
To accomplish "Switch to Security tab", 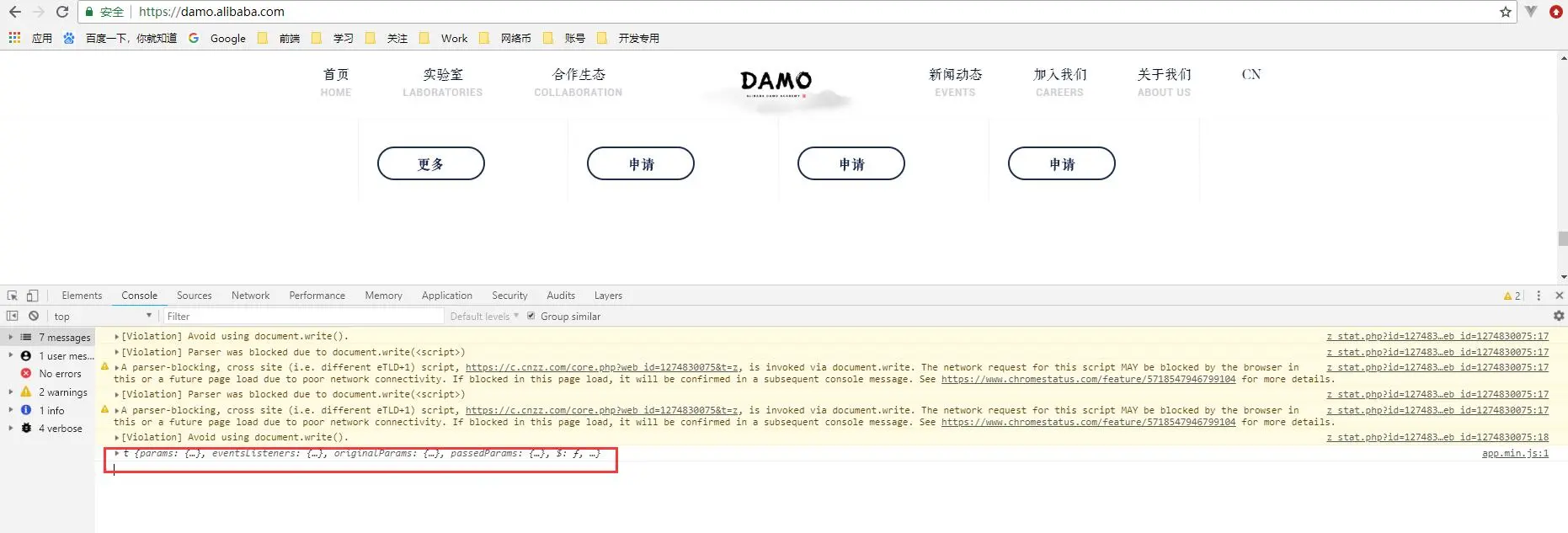I will tap(509, 296).
